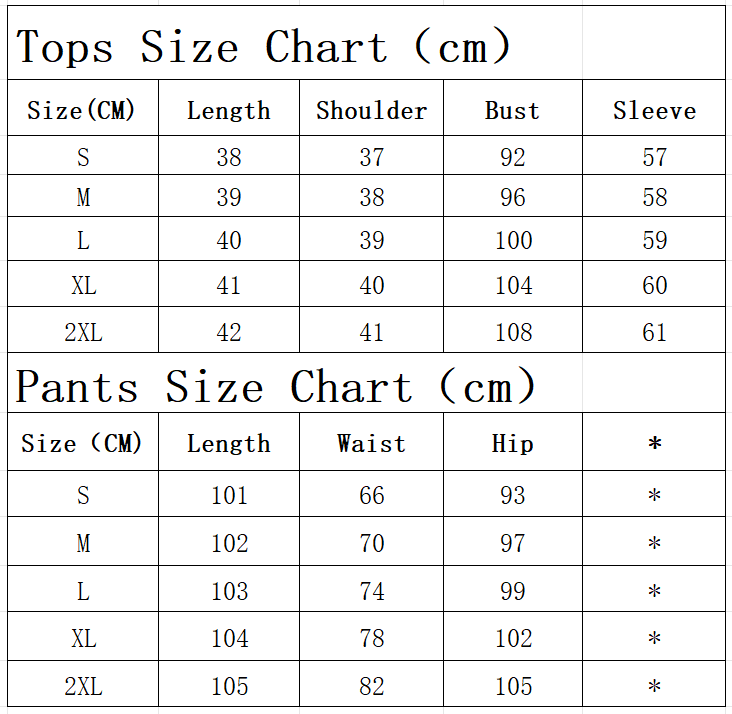The width and height of the screenshot is (732, 714).
Task: Click waist value 82 for 2XL
Action: pyautogui.click(x=371, y=686)
